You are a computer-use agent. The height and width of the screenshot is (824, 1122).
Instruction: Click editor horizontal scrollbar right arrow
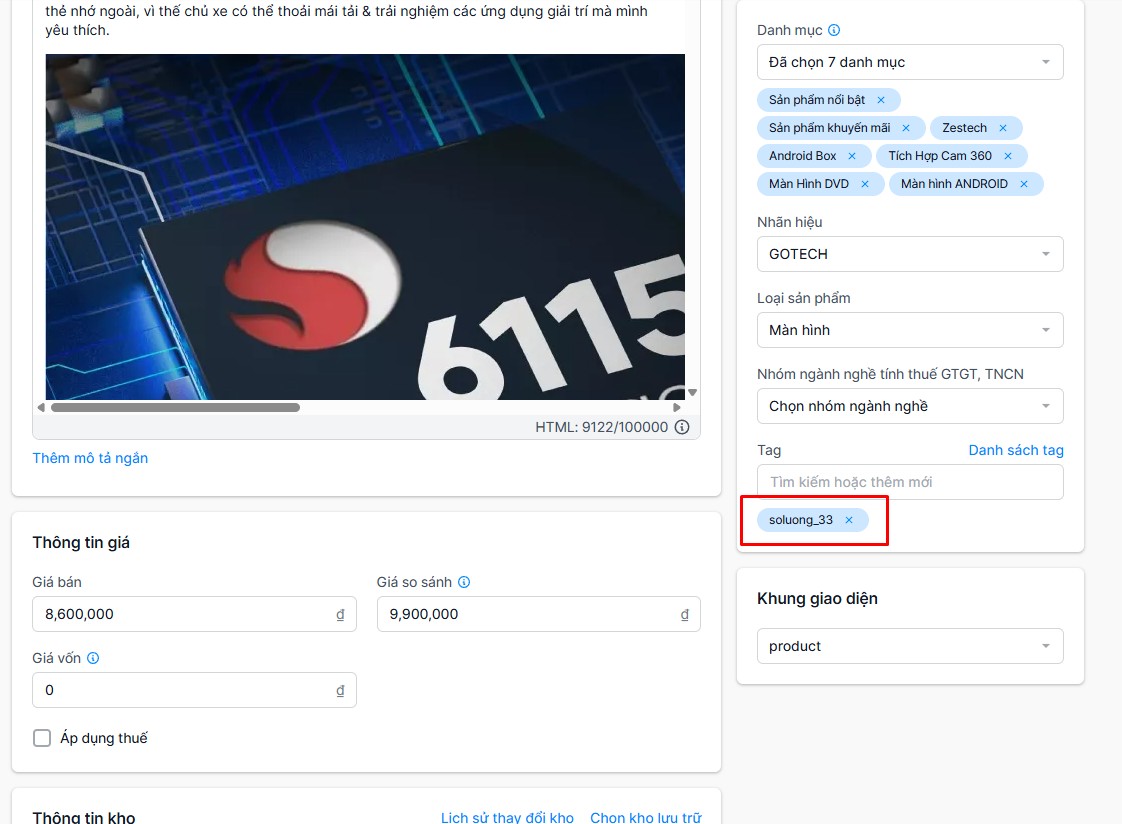(x=677, y=408)
